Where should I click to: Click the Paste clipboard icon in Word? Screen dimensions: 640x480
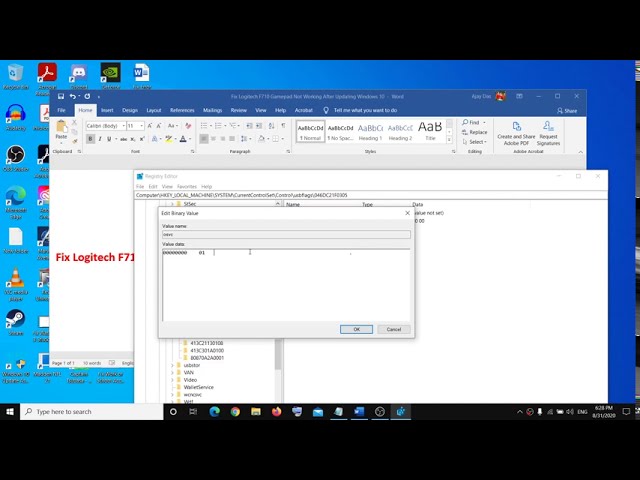click(x=61, y=127)
